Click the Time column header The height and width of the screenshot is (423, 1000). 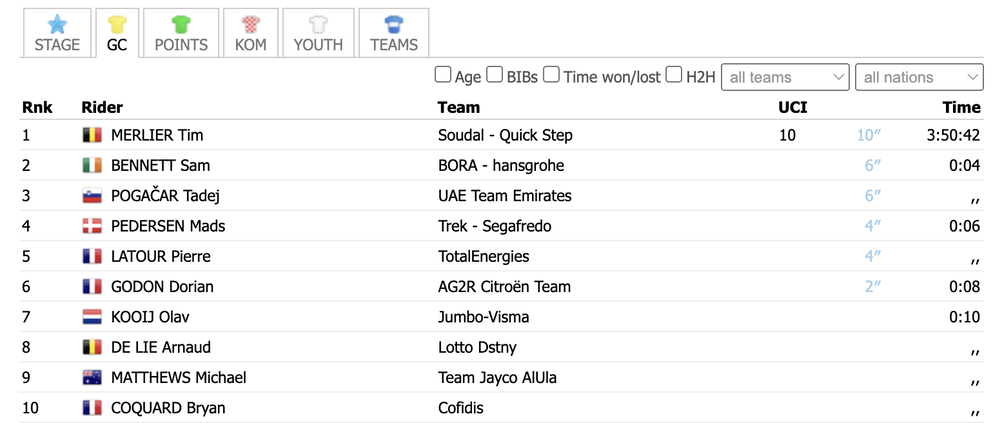point(961,107)
